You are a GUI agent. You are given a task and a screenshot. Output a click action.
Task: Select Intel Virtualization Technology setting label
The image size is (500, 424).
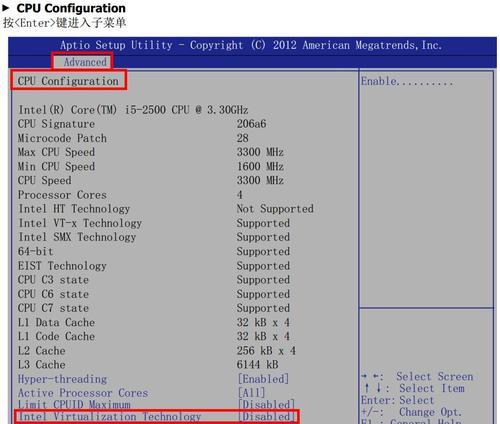pos(109,416)
